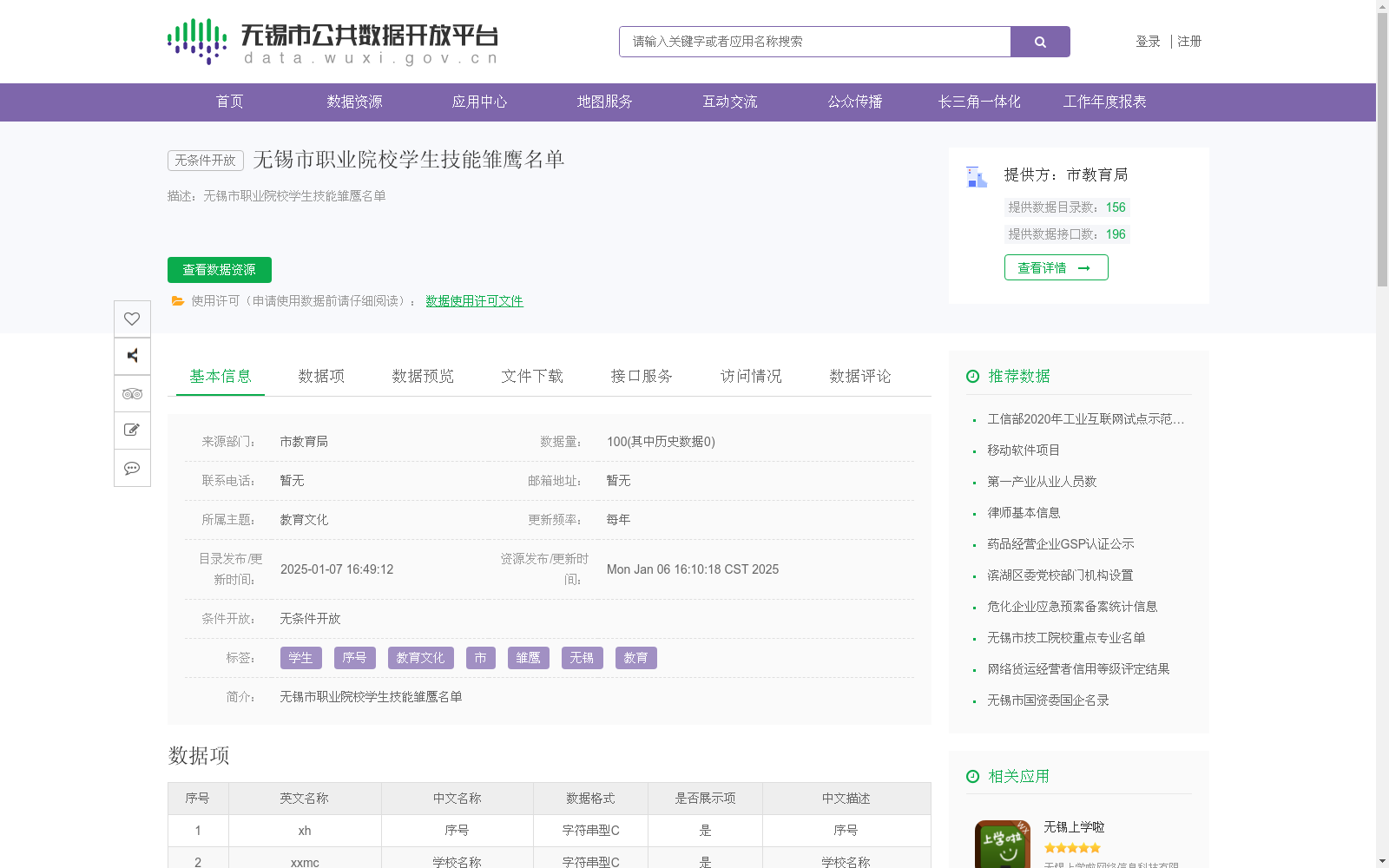Click the 教育 tag
Viewport: 1389px width, 868px height.
[x=636, y=658]
